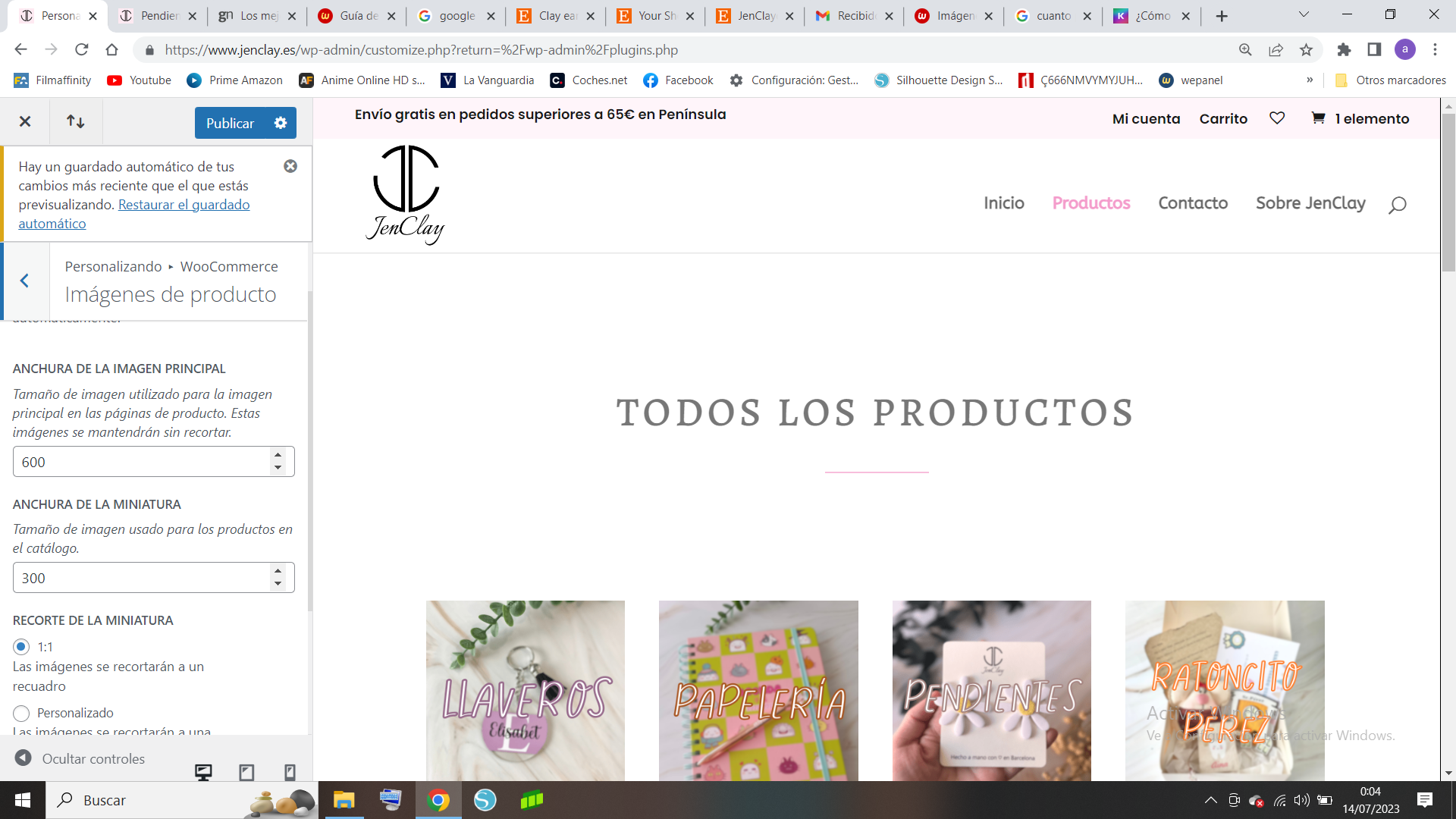Navigate back in browser
This screenshot has height=819, width=1456.
20,49
